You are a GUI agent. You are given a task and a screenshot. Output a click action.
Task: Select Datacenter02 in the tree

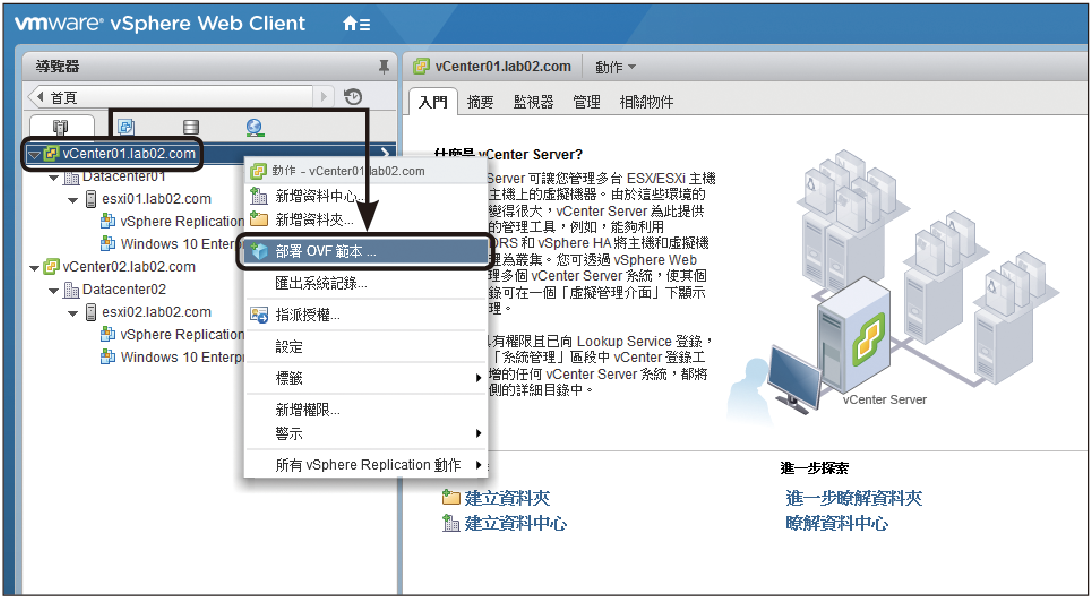124,289
